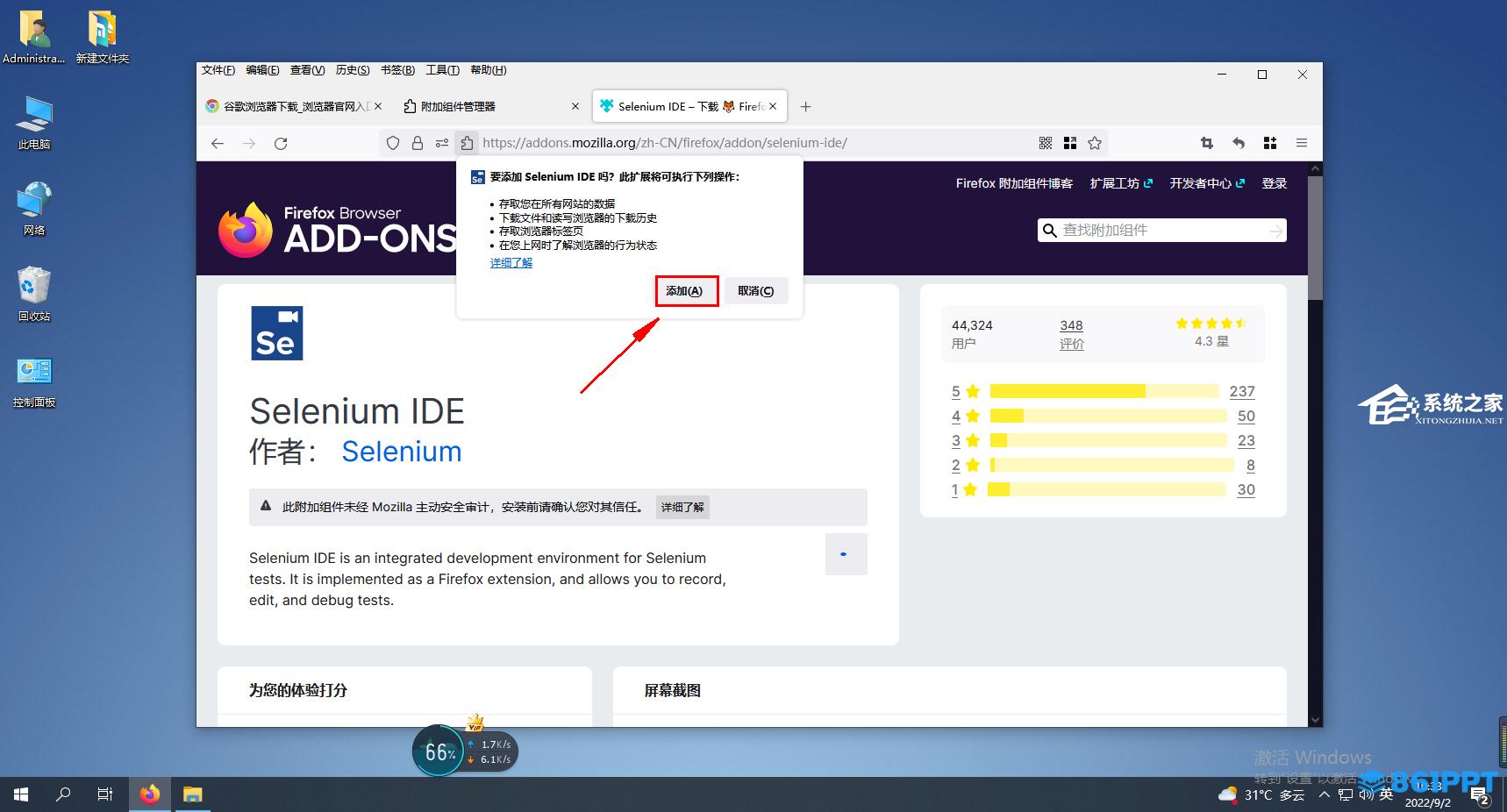Reload the current page

coord(281,143)
